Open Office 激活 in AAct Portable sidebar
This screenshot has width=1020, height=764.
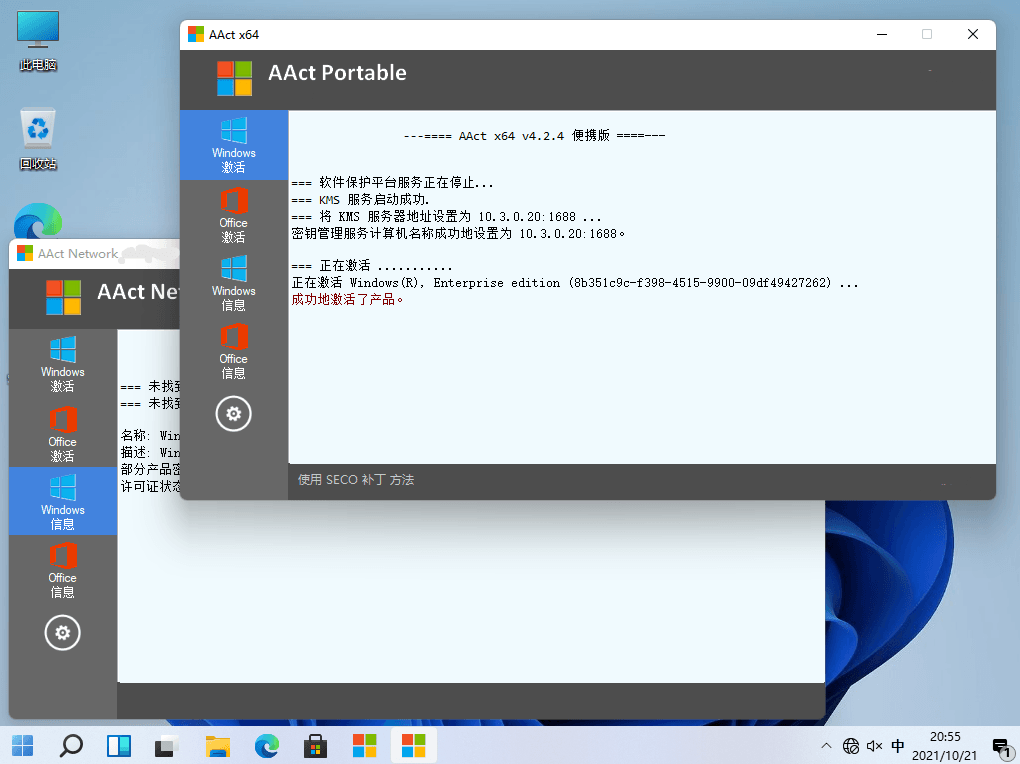click(x=234, y=215)
